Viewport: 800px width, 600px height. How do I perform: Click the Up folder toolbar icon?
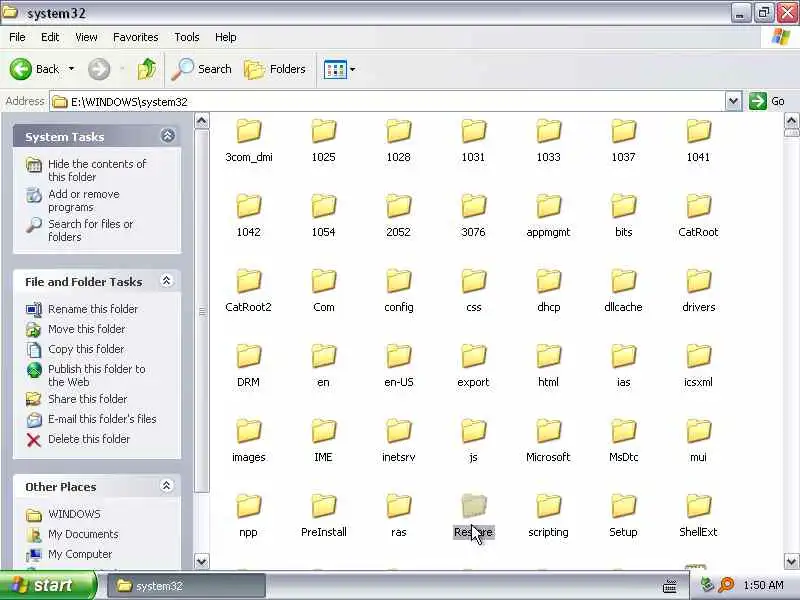tap(147, 69)
